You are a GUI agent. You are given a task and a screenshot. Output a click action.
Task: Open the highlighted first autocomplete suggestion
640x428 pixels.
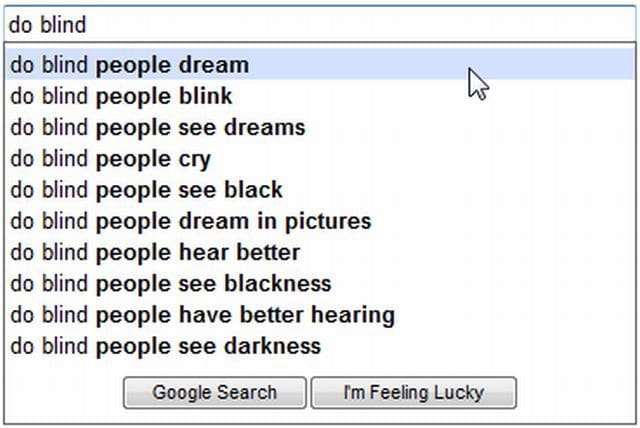click(x=130, y=66)
